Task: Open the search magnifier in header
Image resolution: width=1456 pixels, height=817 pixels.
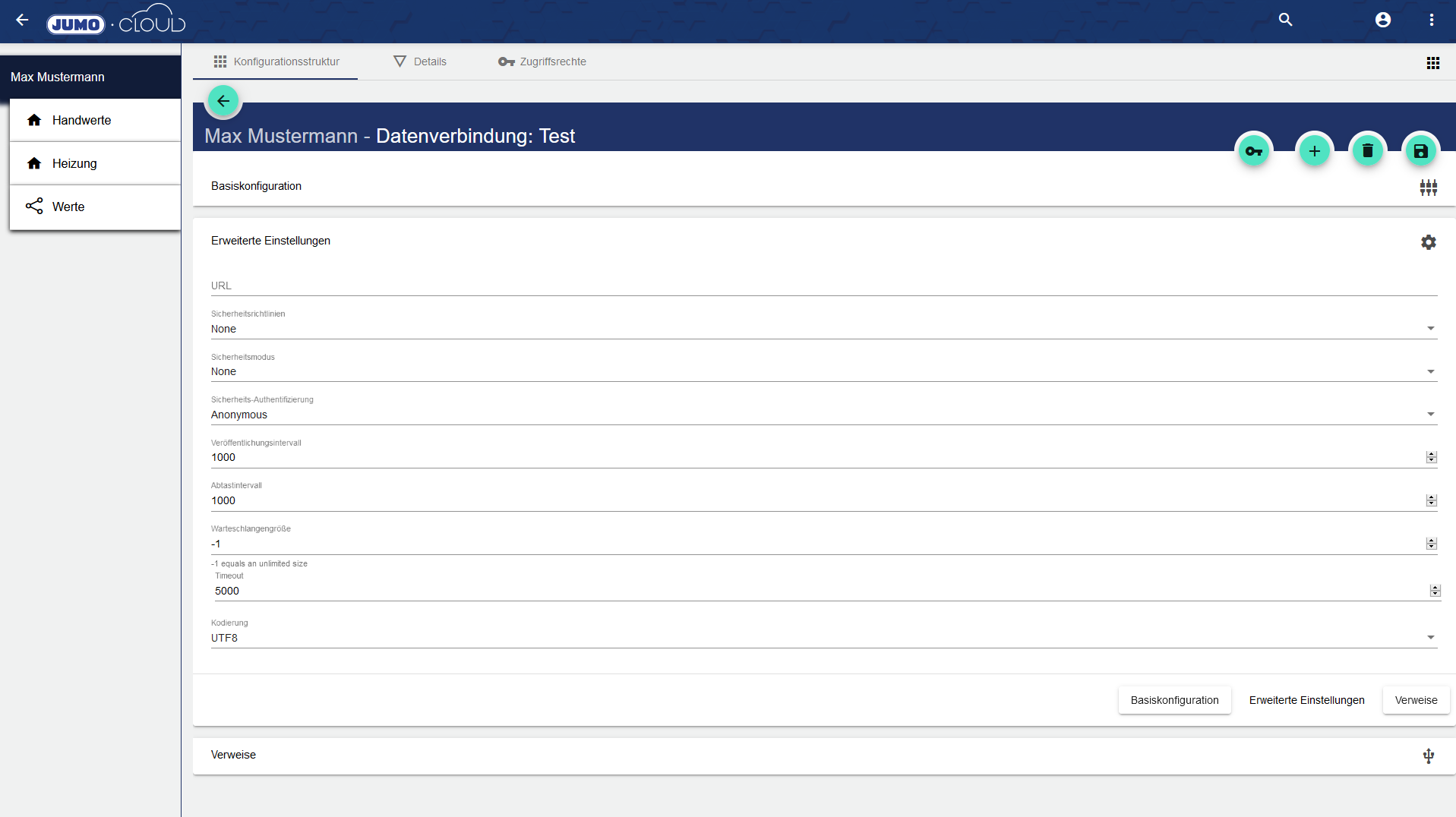Action: 1285,20
